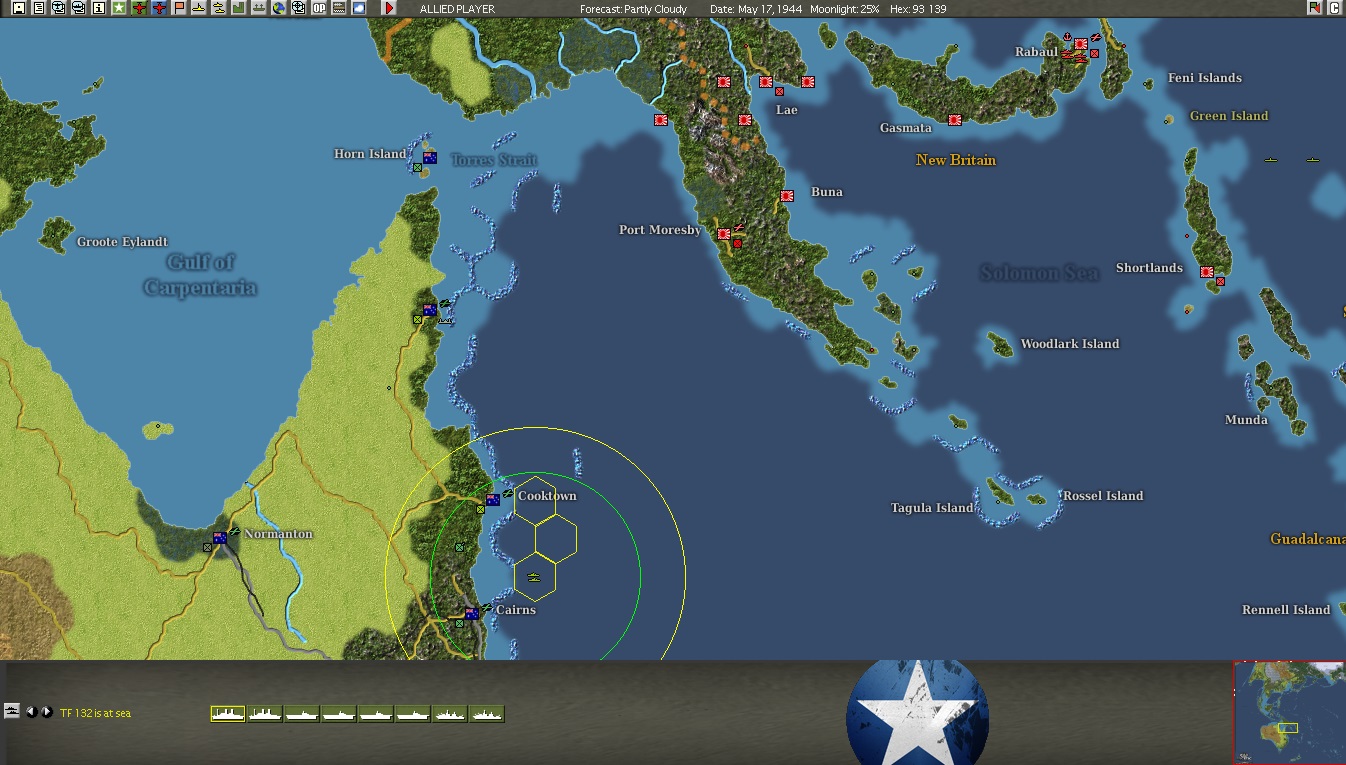The image size is (1346, 765).
Task: Click the 'C' button in top-right corner
Action: [1334, 8]
